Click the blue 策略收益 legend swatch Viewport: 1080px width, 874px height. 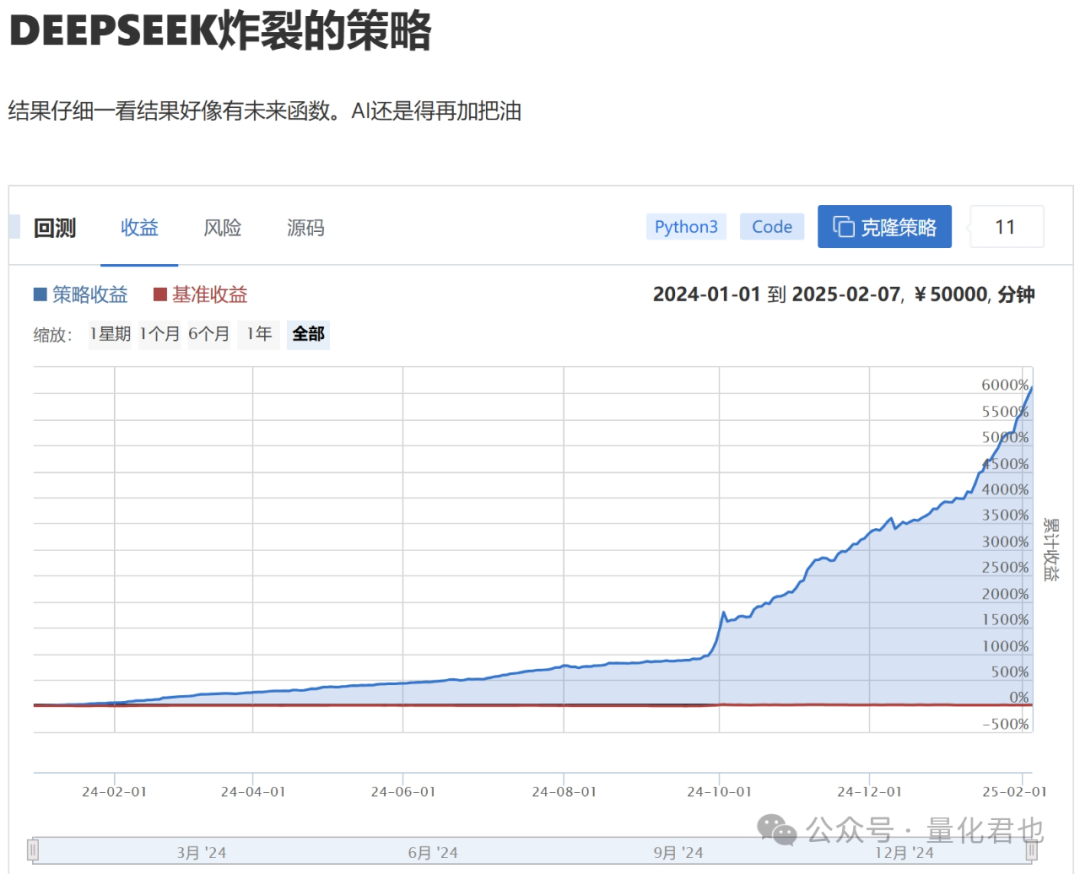pos(40,295)
